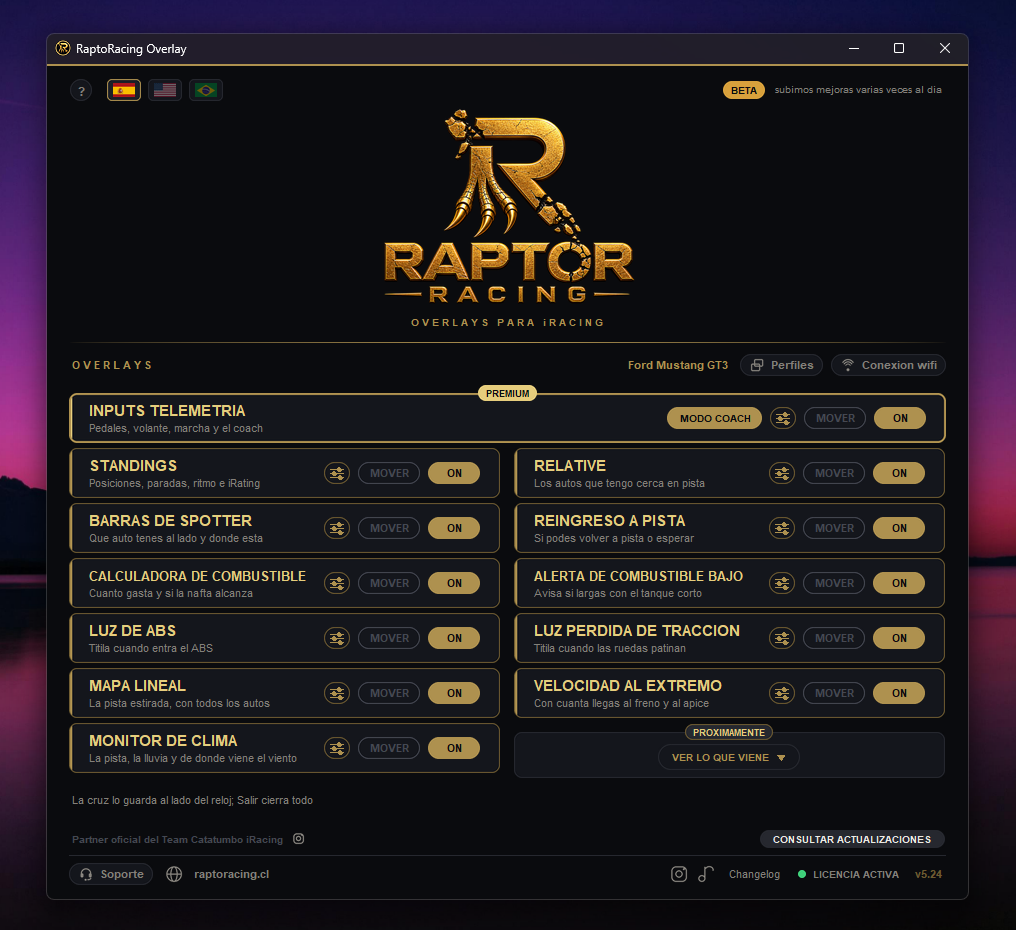Click Mover for Barras de Spotter
The height and width of the screenshot is (930, 1016).
click(389, 528)
